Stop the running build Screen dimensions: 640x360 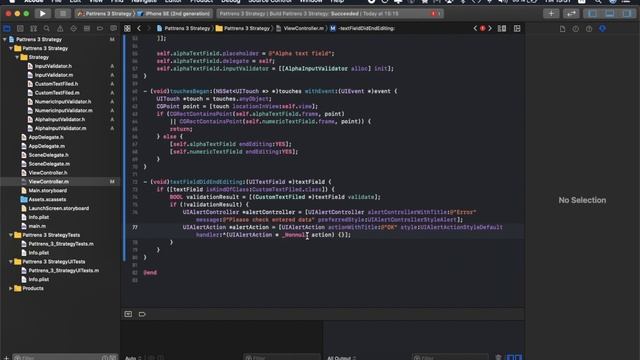(x=63, y=13)
